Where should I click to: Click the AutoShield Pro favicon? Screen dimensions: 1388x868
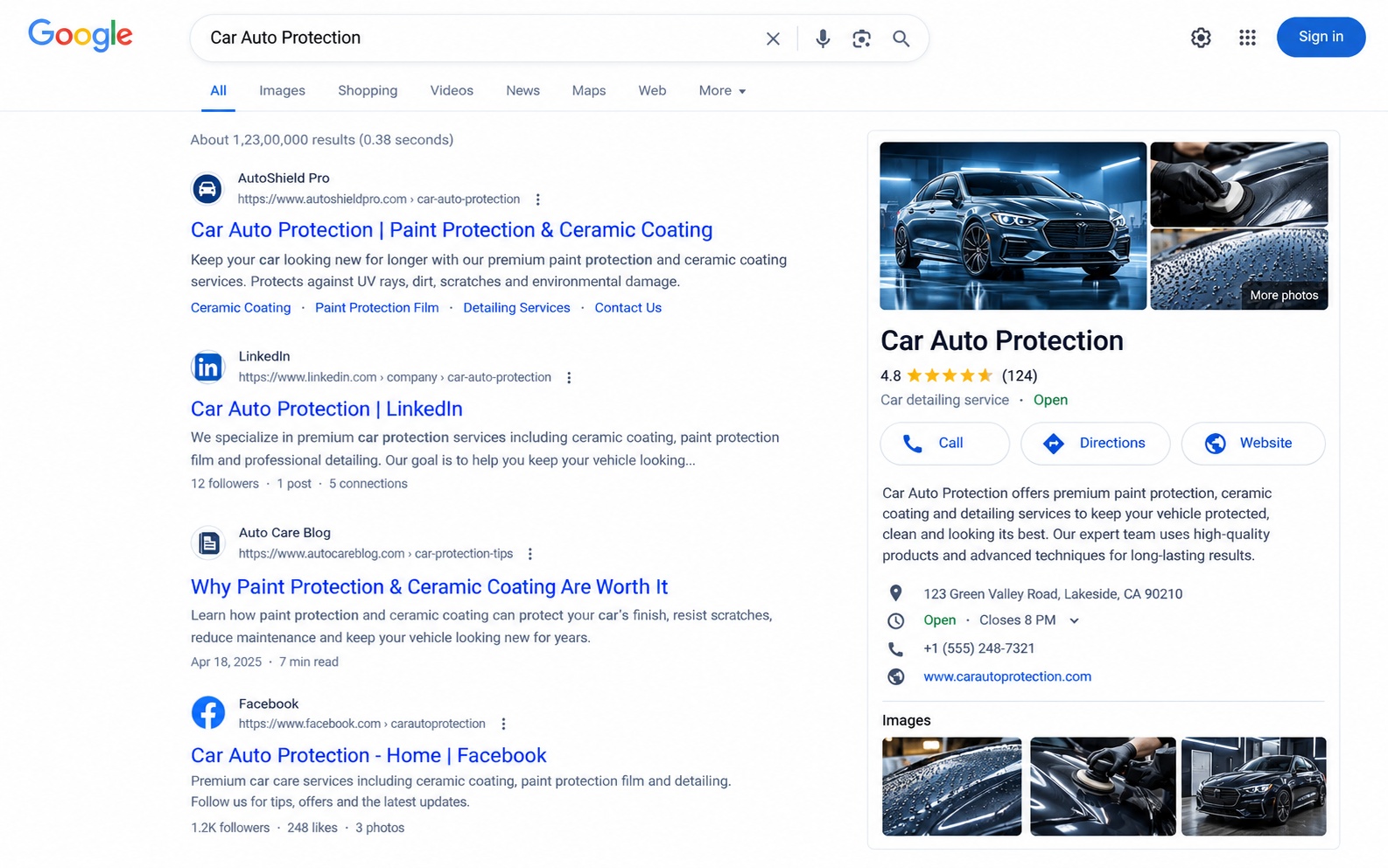207,188
